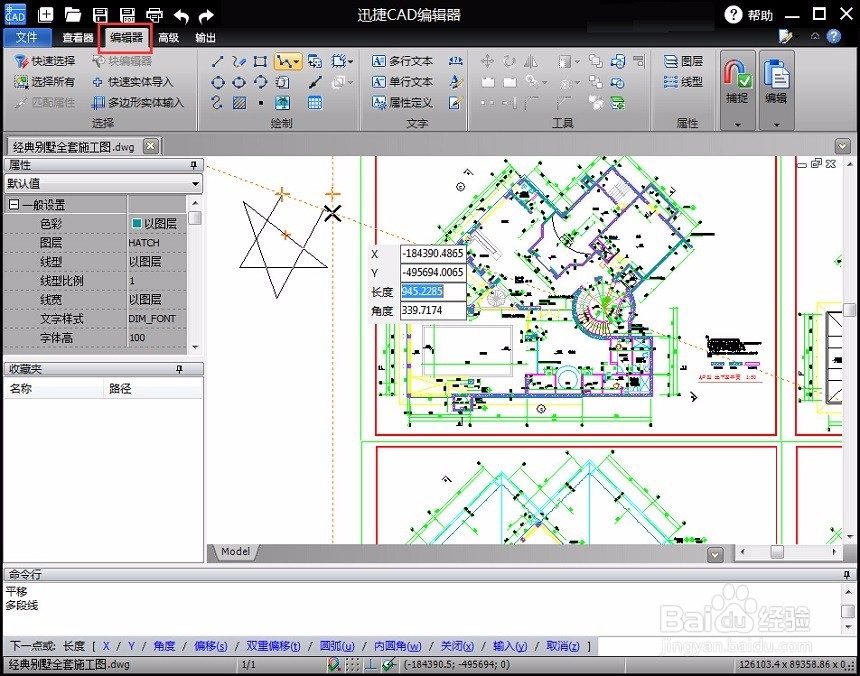Click the length input field

pyautogui.click(x=433, y=291)
